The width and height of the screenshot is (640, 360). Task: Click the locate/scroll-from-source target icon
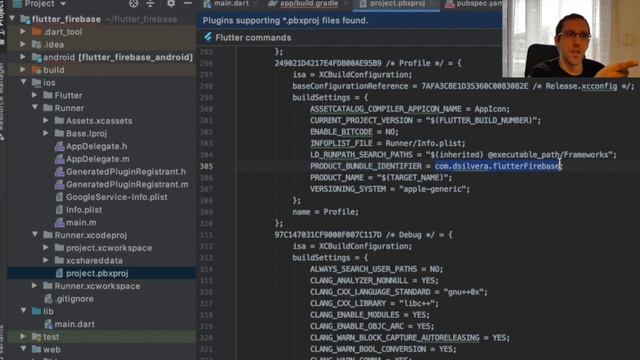click(133, 4)
